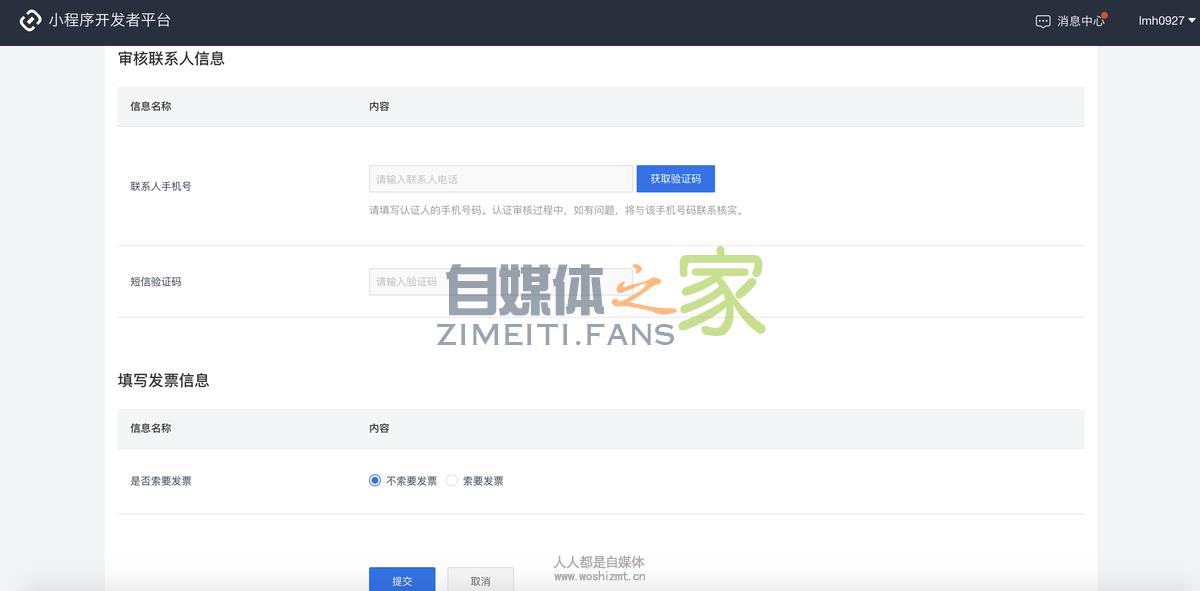Click the 请输入联系人电话 phone input field
Image resolution: width=1200 pixels, height=591 pixels.
coord(500,178)
